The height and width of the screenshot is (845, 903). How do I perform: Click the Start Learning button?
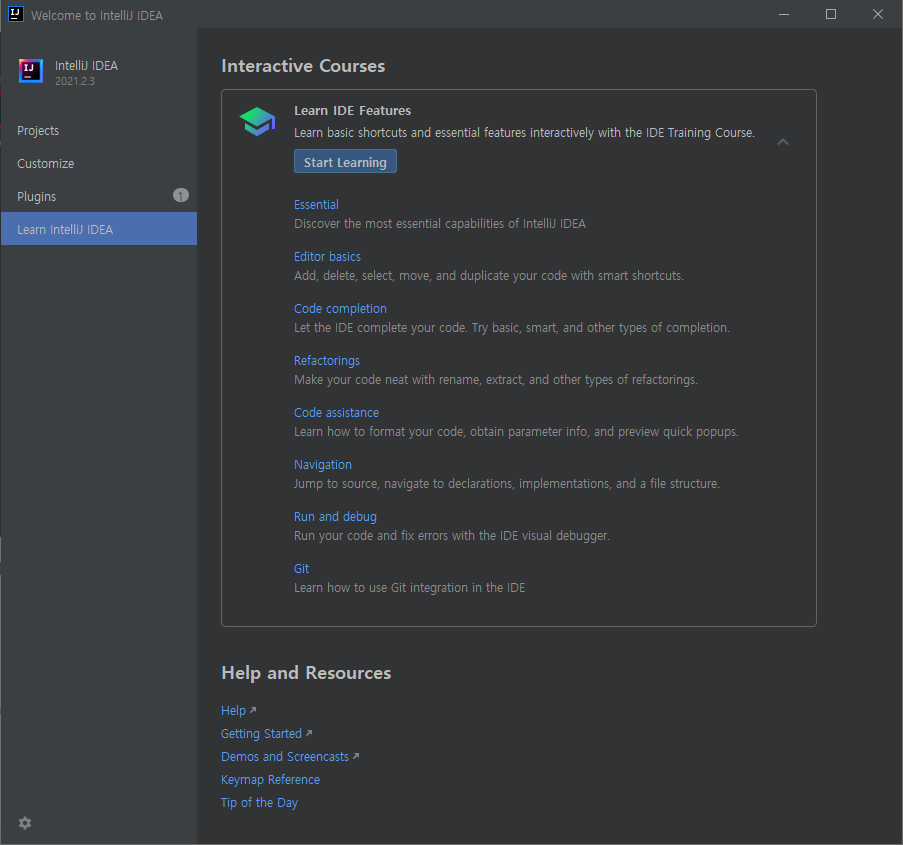(345, 162)
